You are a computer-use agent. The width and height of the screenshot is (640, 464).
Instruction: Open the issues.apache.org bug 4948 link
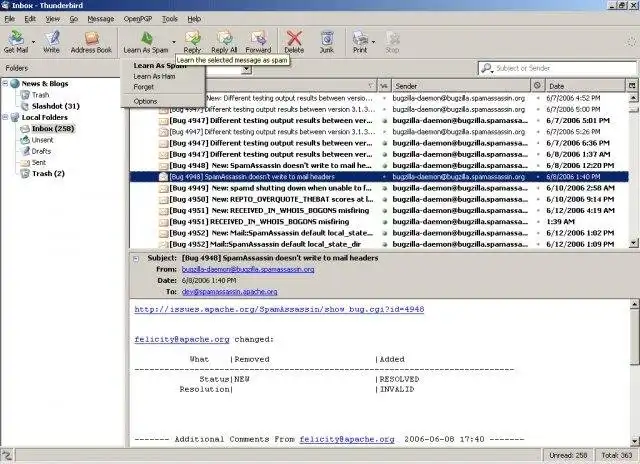pos(279,309)
